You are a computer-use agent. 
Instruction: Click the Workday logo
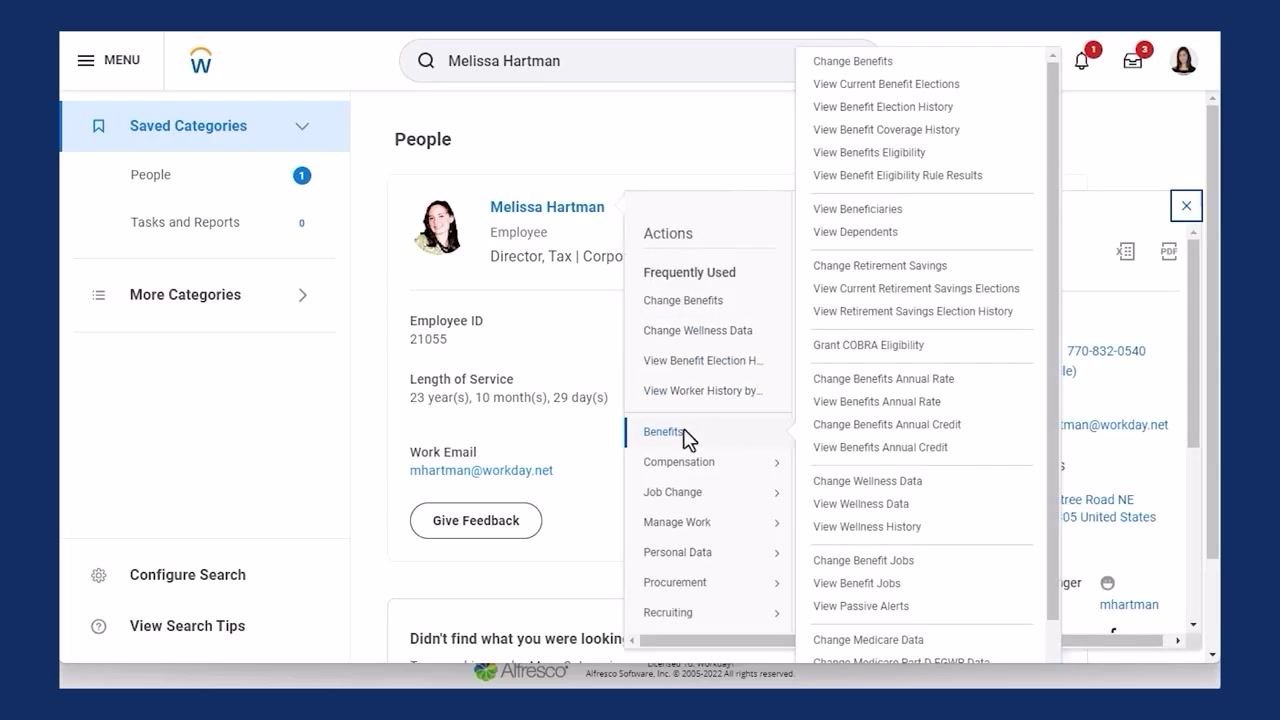[x=201, y=60]
